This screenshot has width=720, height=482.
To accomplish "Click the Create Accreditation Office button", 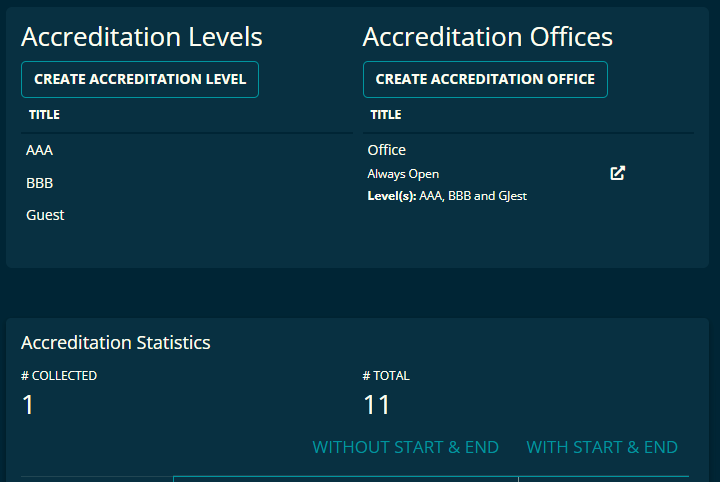I will (485, 79).
